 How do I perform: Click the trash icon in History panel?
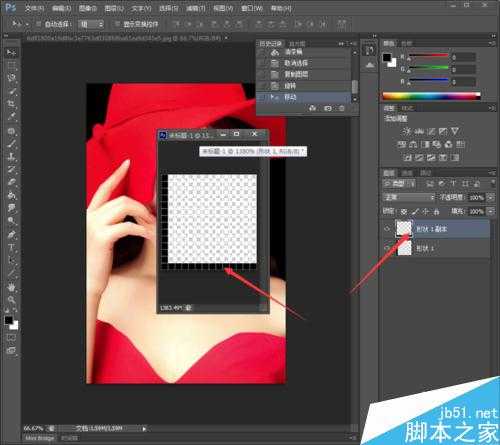[342, 108]
